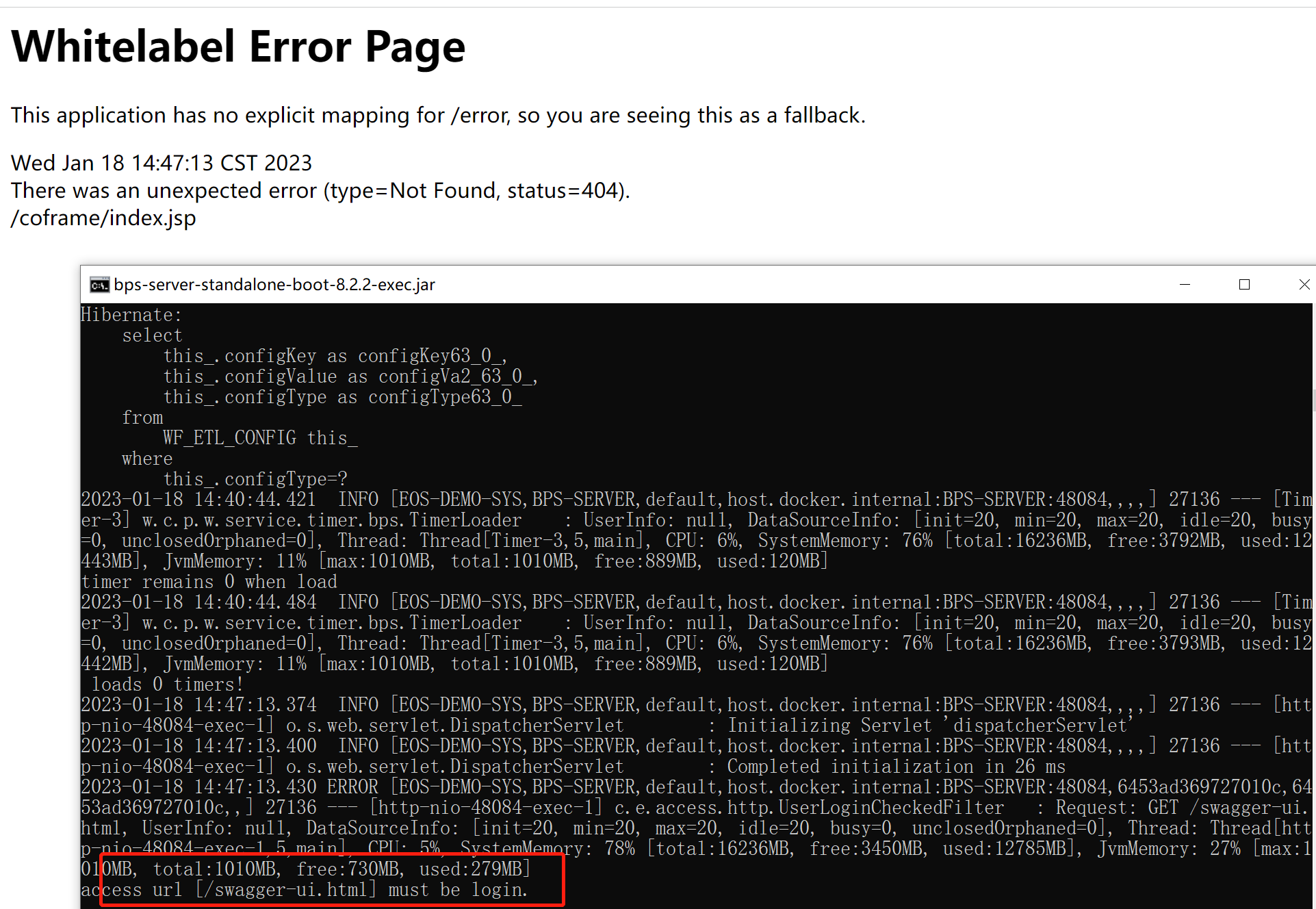1316x909 pixels.
Task: Click 'timer remains 0 when load' console line
Action: 209,582
